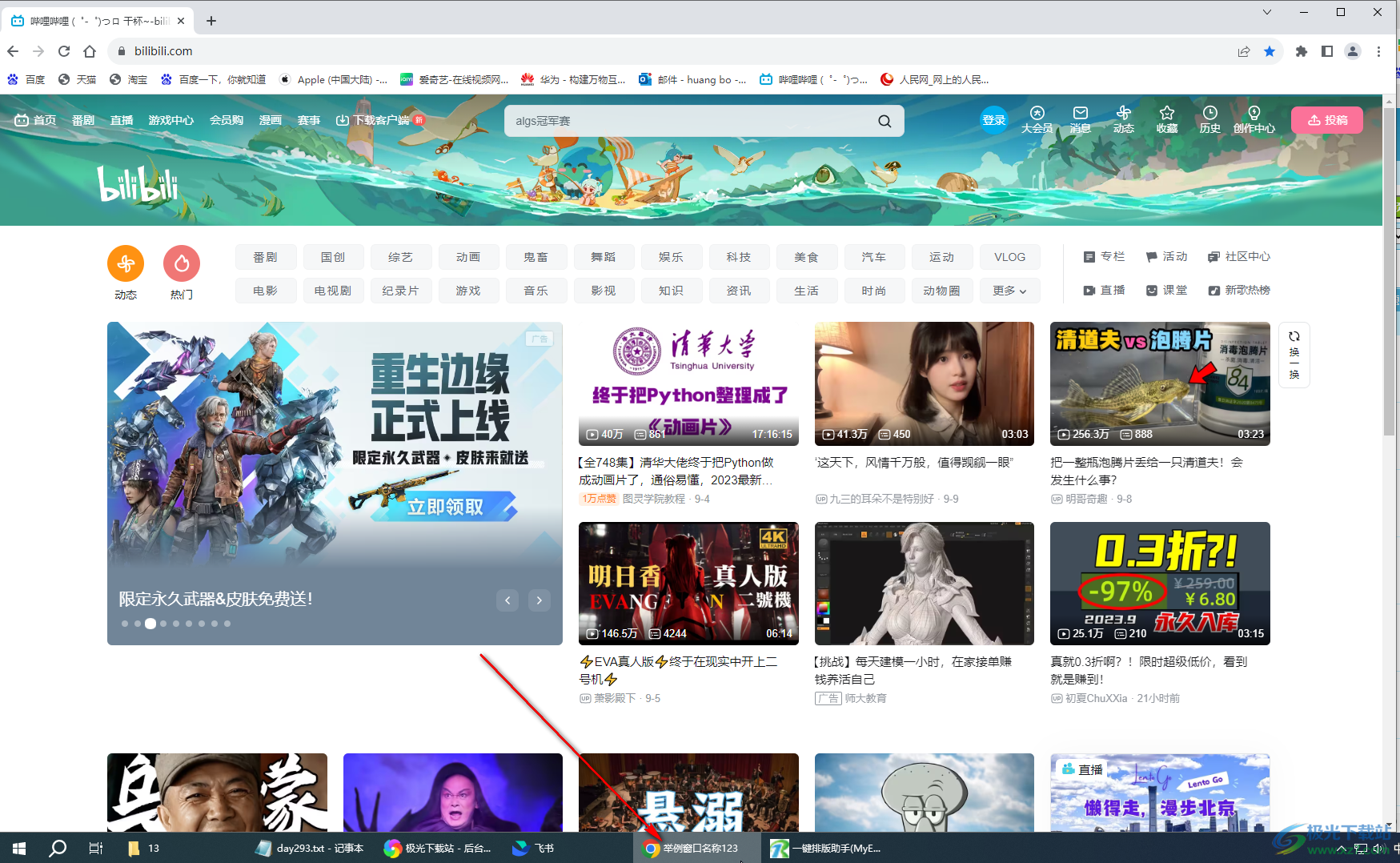
Task: Open Chrome tab search chevron
Action: pyautogui.click(x=1266, y=12)
